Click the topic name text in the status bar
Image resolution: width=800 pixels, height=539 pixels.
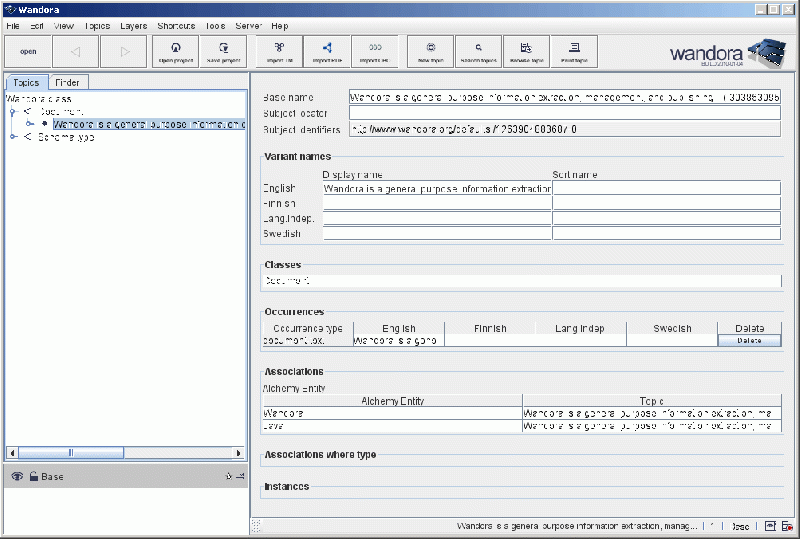click(577, 526)
